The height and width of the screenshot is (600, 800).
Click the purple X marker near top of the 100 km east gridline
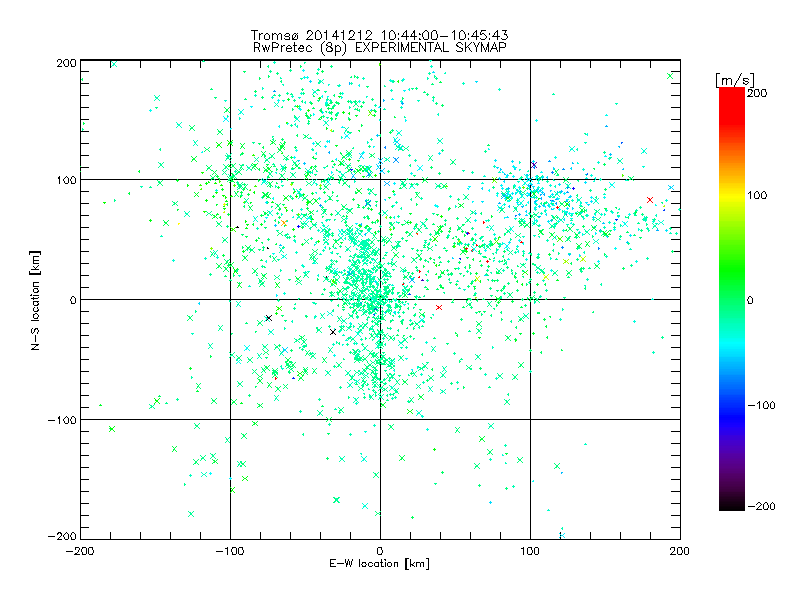tap(534, 165)
